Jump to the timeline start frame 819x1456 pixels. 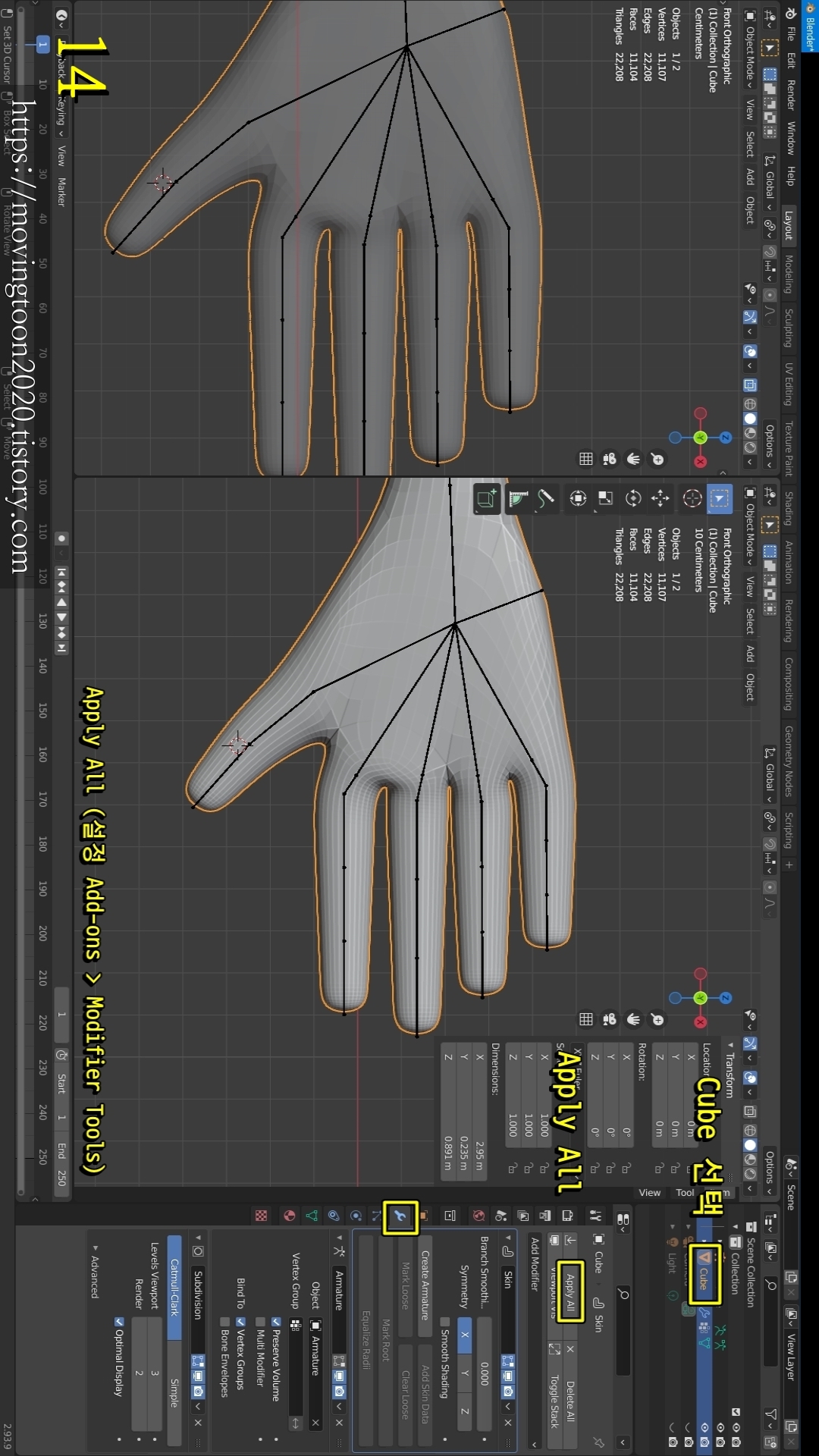(x=61, y=572)
